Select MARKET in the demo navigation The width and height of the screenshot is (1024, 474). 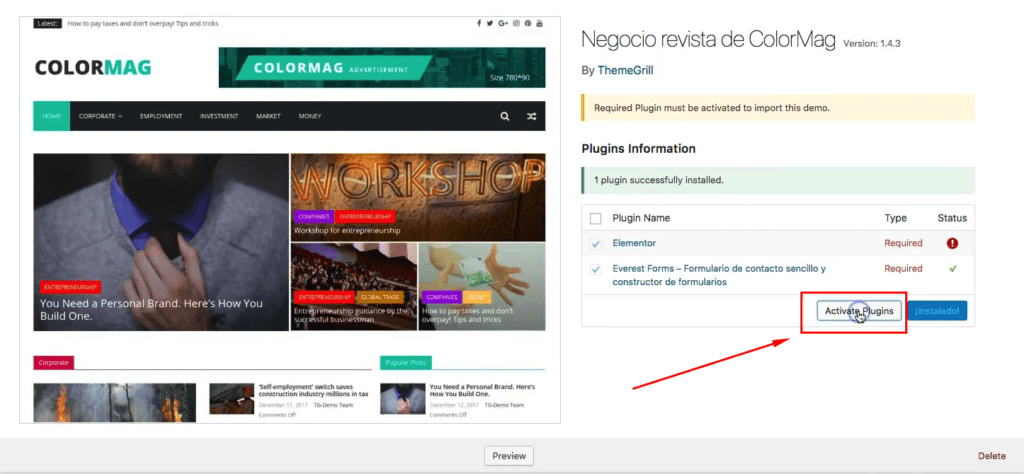(x=268, y=116)
